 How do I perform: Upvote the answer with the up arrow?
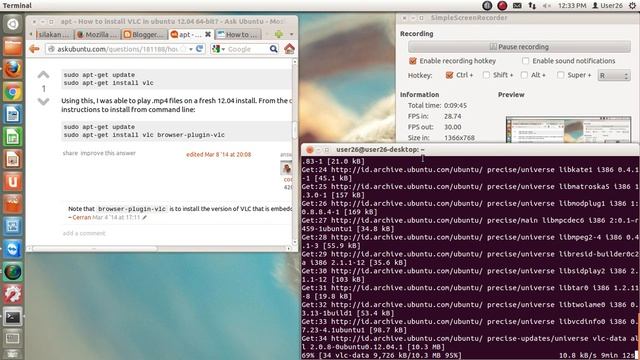pos(43,75)
